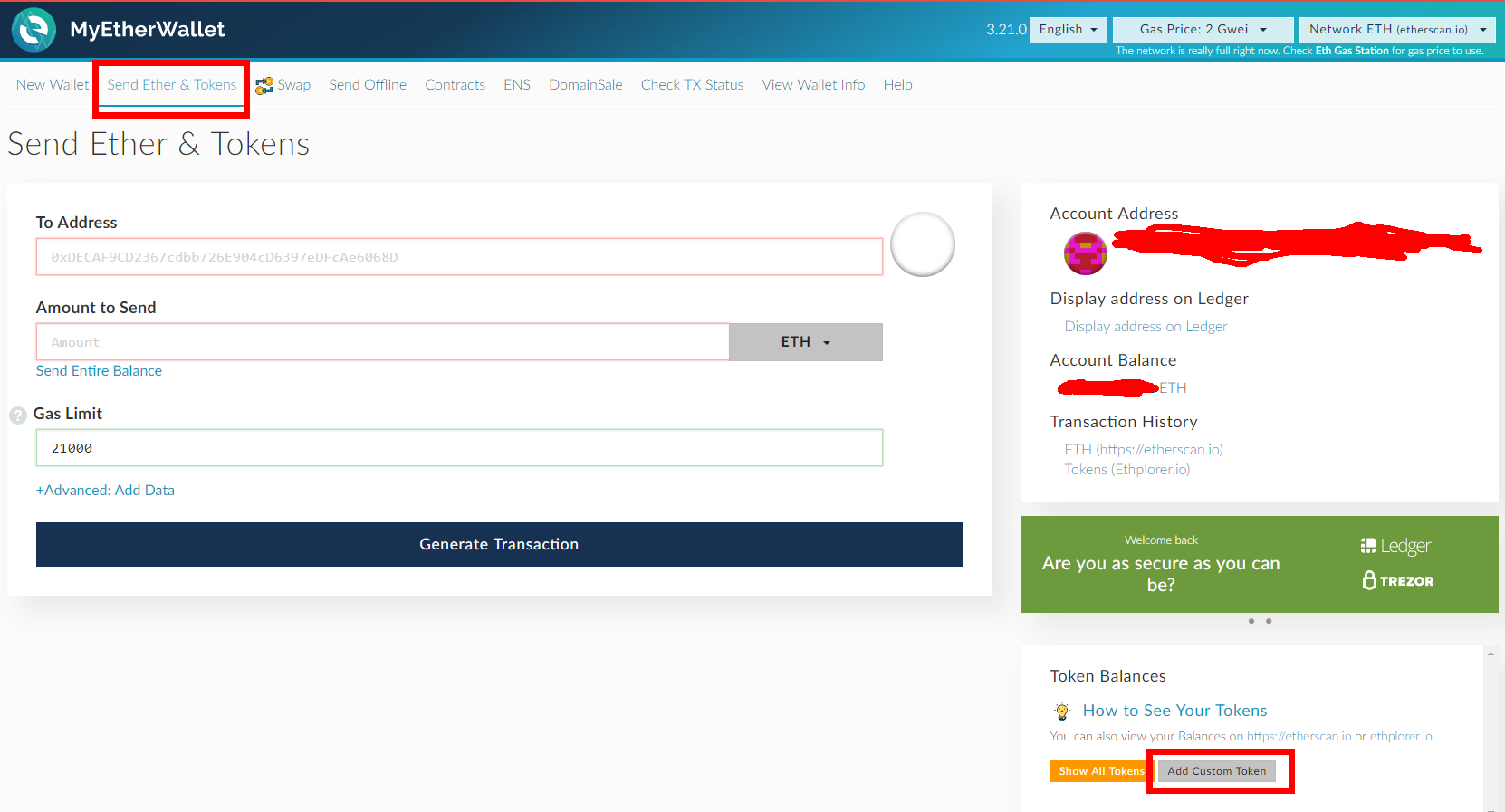Open the Network ETH etherscan.io dropdown
Screen dimensions: 1505x812
(x=1397, y=30)
